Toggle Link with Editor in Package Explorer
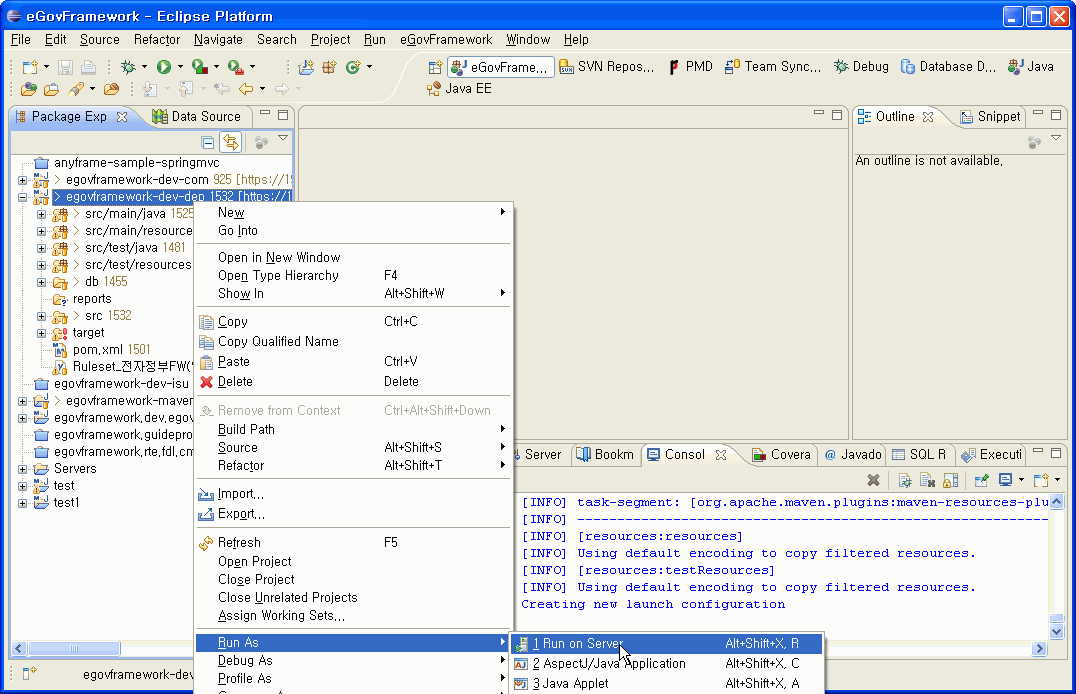The height and width of the screenshot is (694, 1076). coord(230,142)
